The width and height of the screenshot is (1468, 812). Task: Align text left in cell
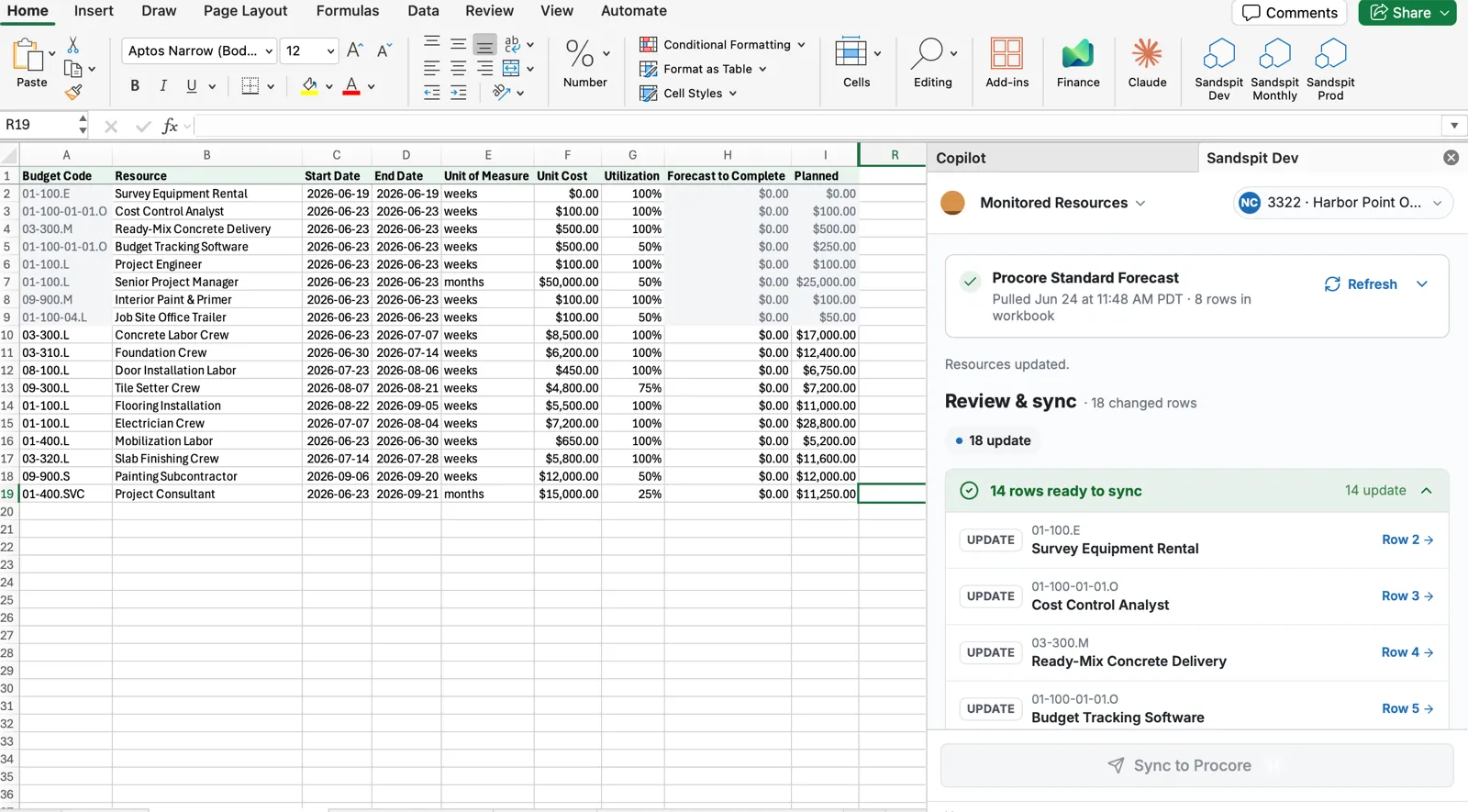coord(431,68)
